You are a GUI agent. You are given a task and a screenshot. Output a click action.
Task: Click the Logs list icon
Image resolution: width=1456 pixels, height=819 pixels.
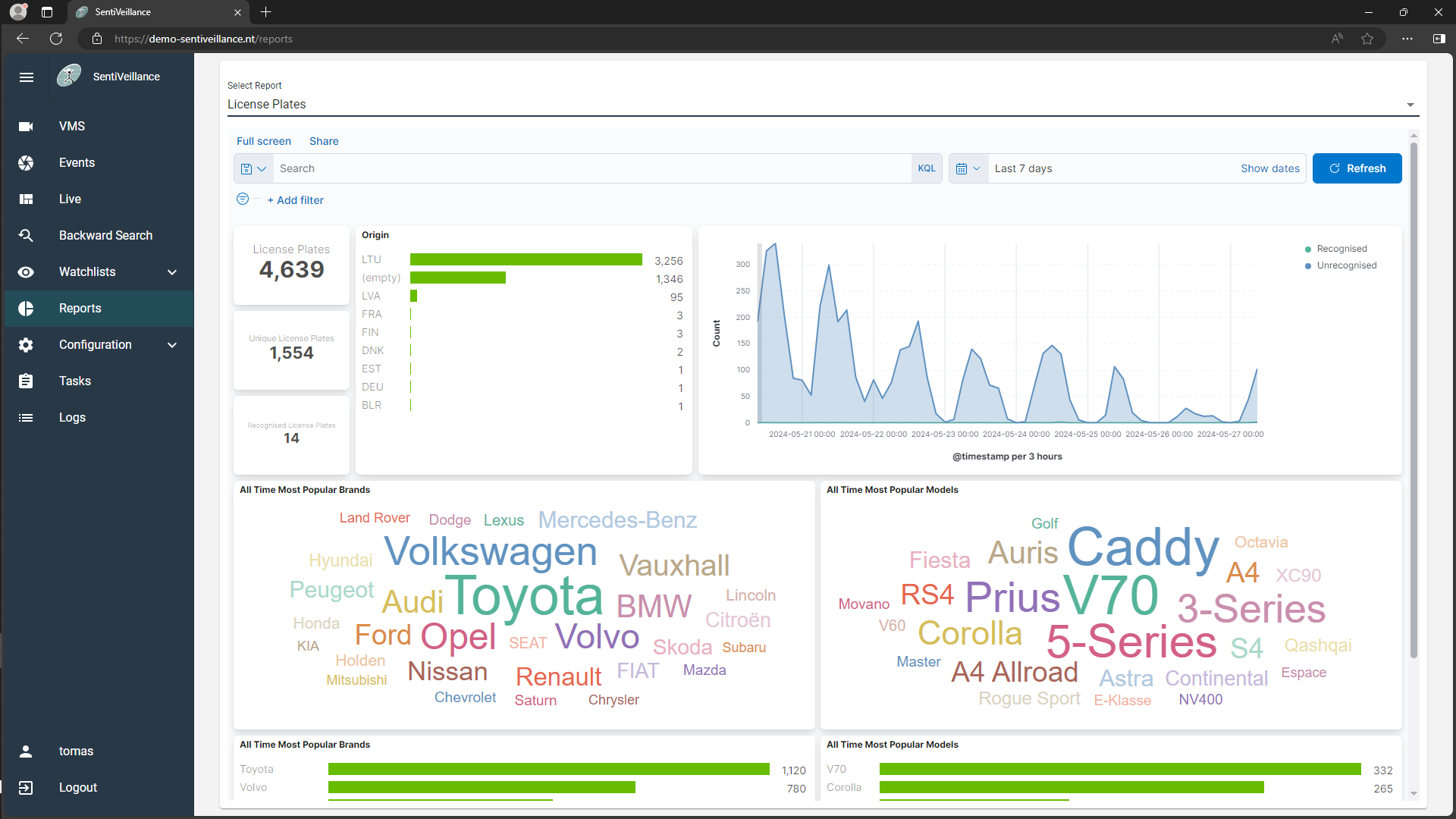[x=26, y=417]
